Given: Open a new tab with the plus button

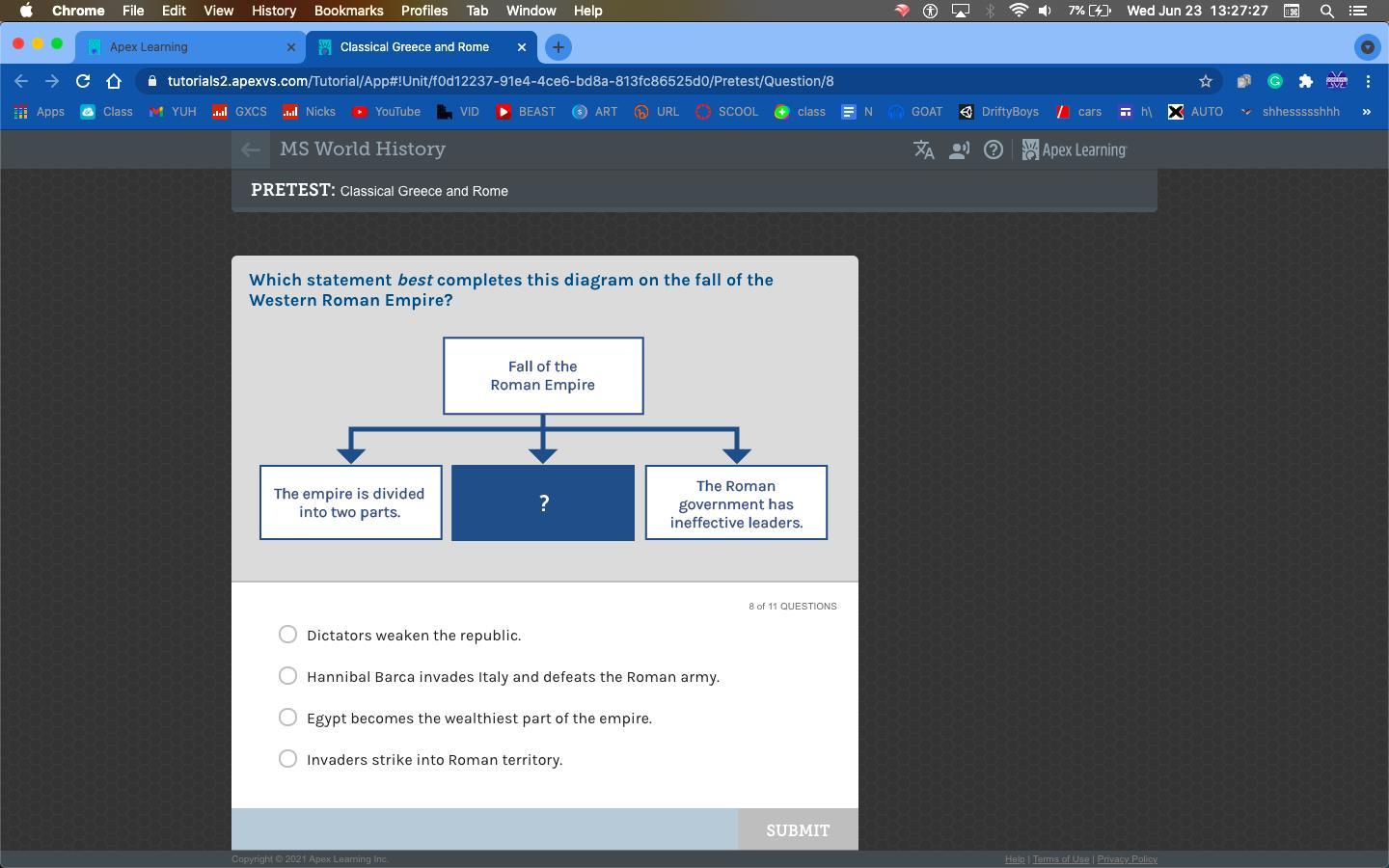Looking at the screenshot, I should coord(558,46).
